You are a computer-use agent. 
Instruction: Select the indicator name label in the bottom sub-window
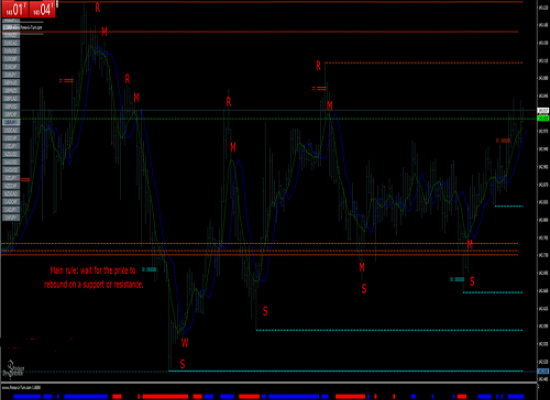click(22, 388)
